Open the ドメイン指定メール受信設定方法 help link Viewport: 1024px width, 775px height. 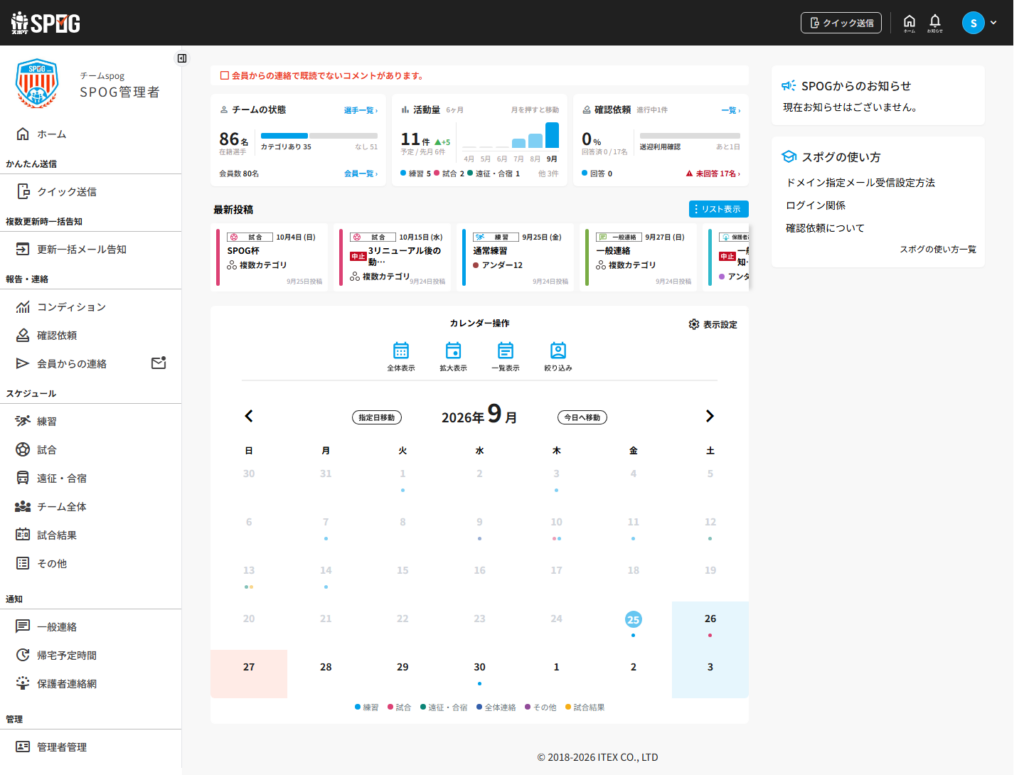860,183
